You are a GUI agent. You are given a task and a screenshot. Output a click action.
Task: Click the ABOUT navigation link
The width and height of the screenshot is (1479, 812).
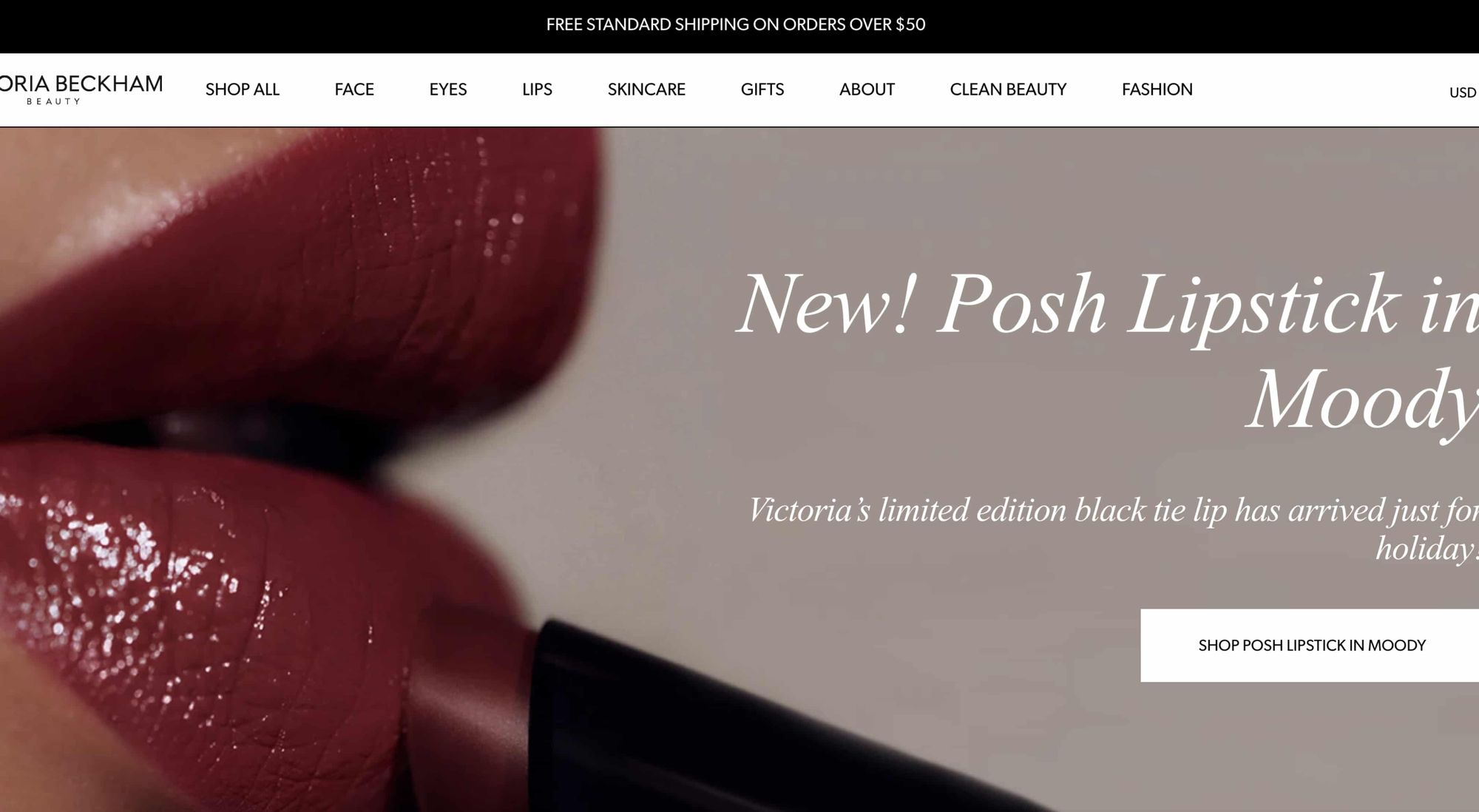[867, 89]
